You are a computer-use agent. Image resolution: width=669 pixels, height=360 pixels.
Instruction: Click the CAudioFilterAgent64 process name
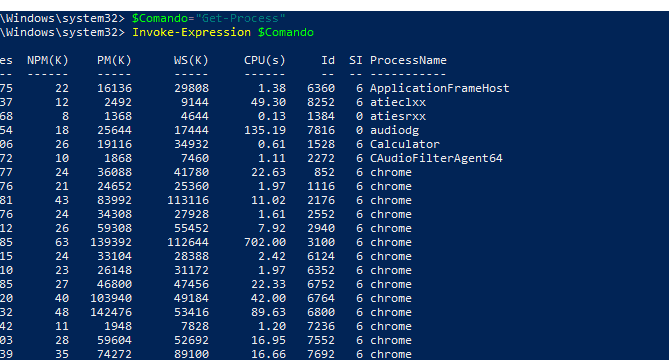point(436,158)
